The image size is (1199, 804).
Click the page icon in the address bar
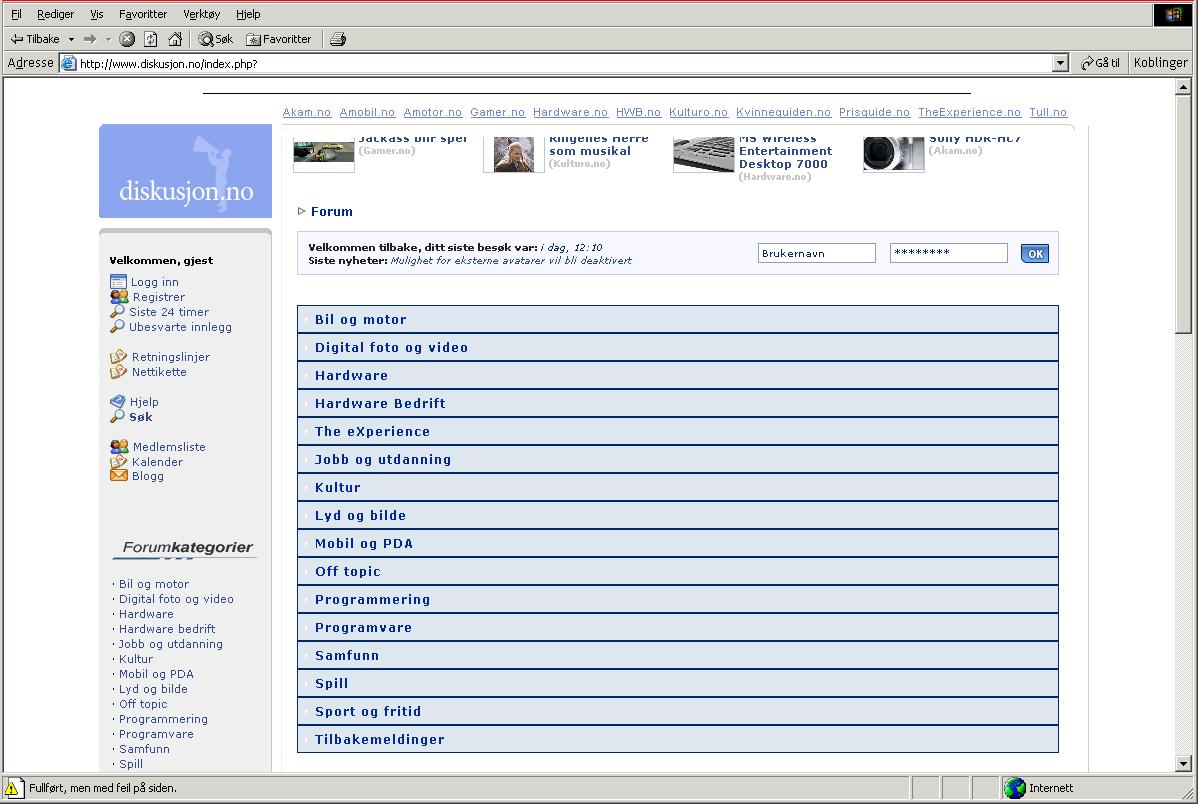coord(69,63)
